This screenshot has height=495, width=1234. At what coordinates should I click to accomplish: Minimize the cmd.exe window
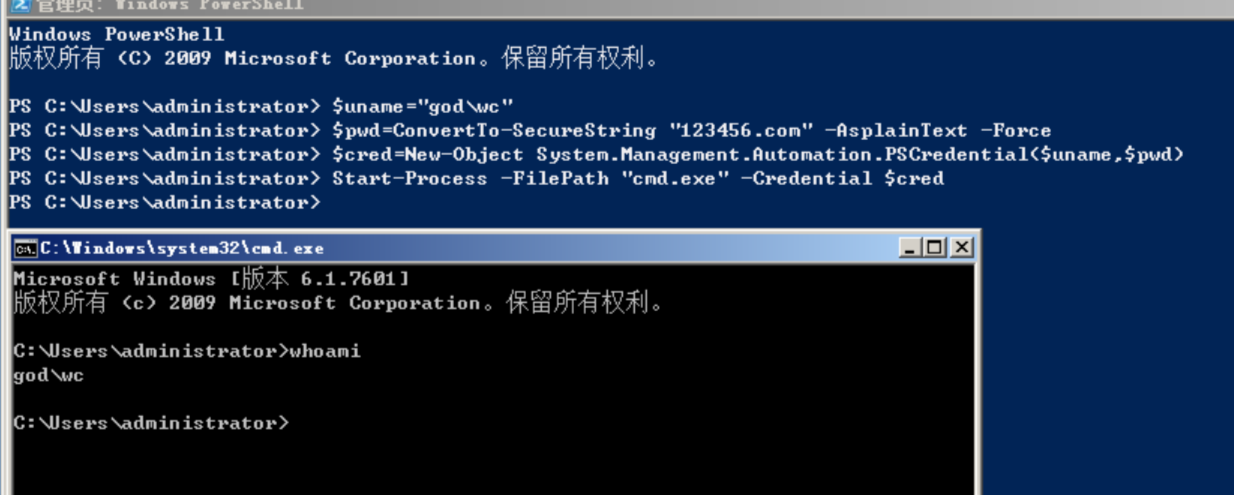pyautogui.click(x=909, y=247)
